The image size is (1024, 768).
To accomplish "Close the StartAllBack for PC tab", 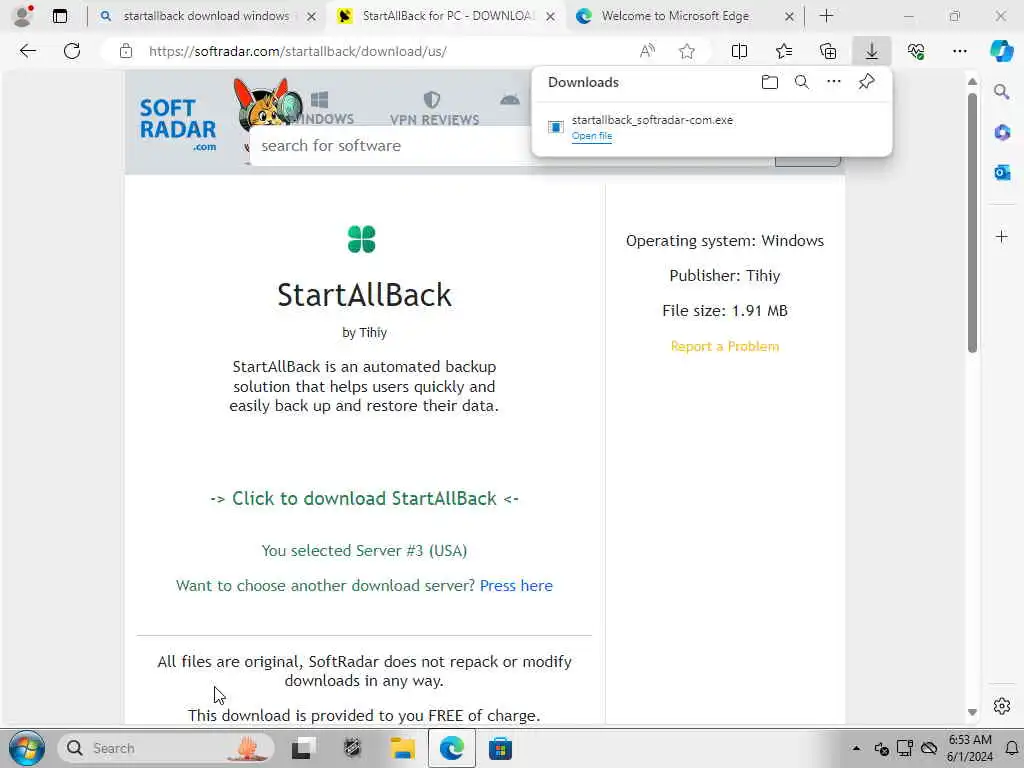I will point(551,16).
